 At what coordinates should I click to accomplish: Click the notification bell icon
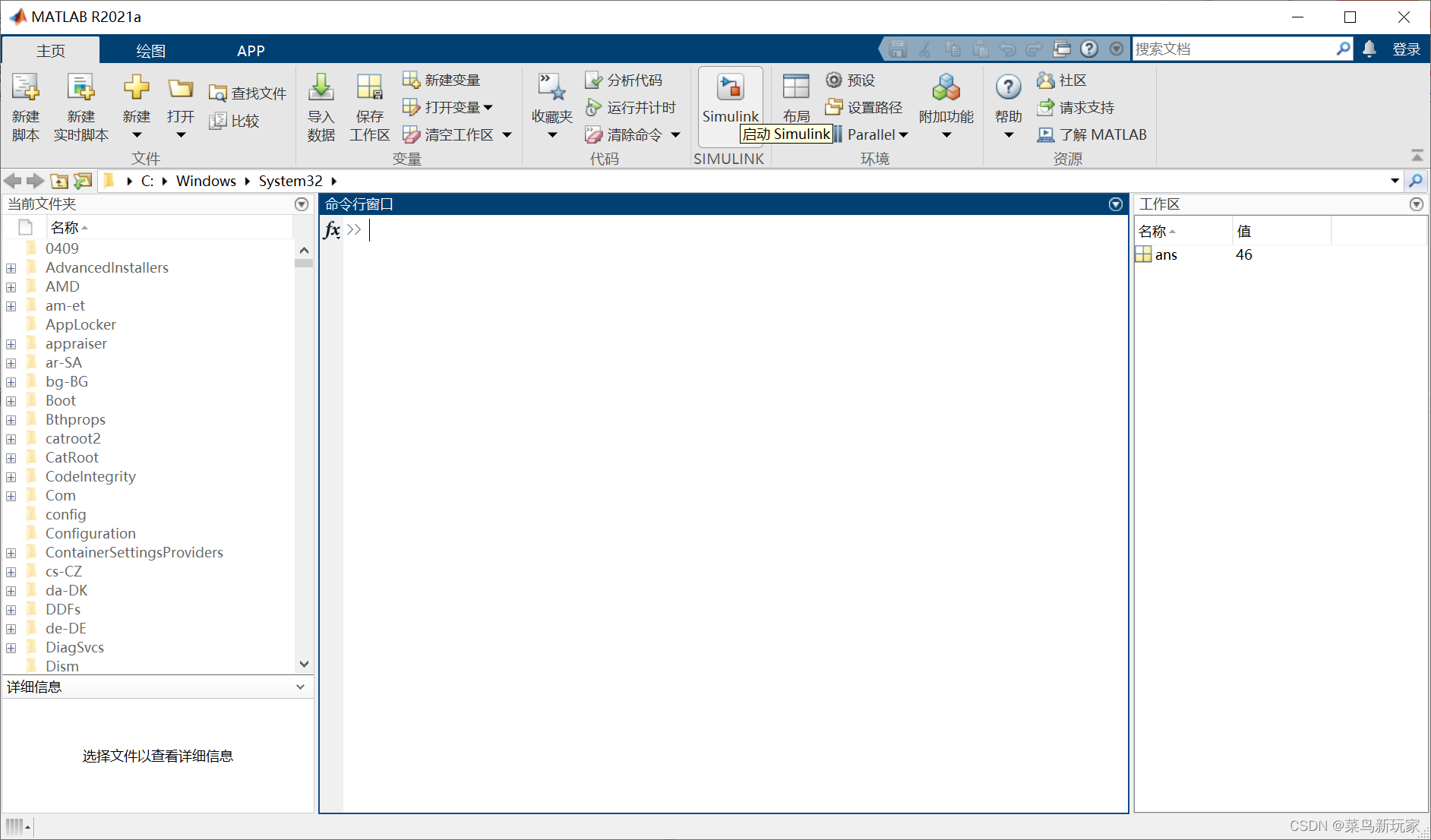pos(1369,49)
